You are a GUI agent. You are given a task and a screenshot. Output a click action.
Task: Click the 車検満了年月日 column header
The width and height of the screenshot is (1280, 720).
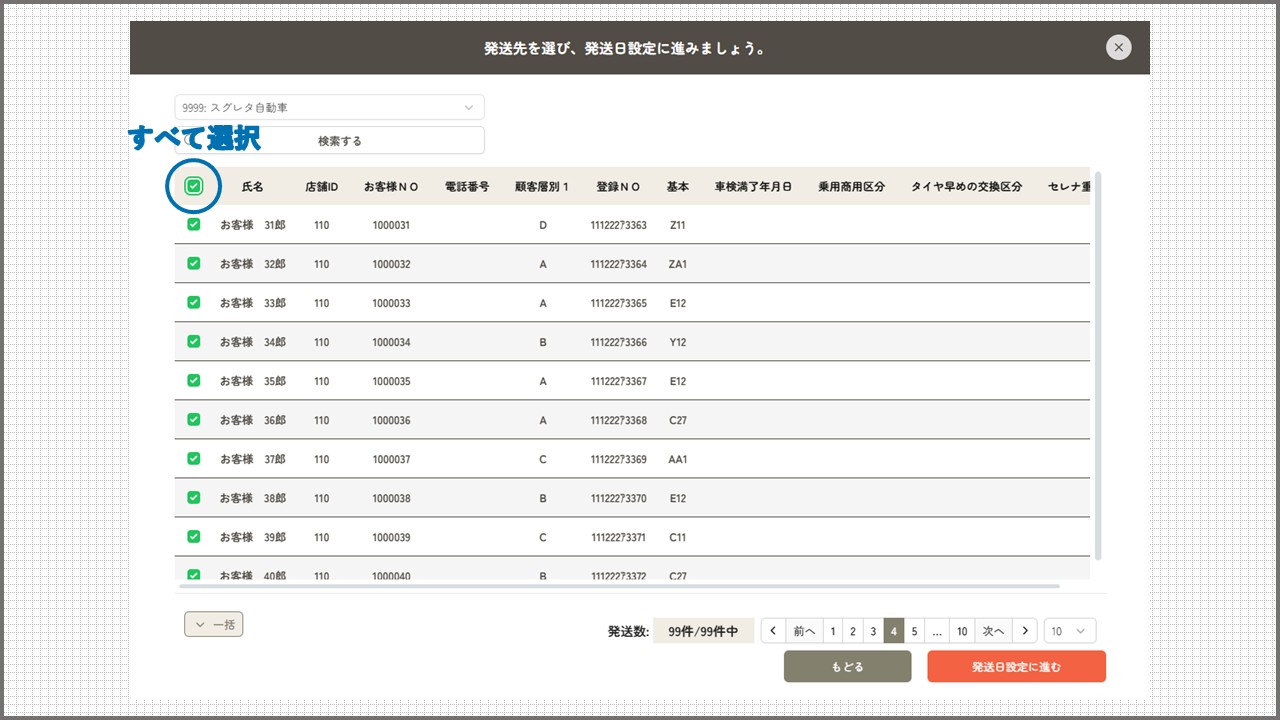point(753,187)
